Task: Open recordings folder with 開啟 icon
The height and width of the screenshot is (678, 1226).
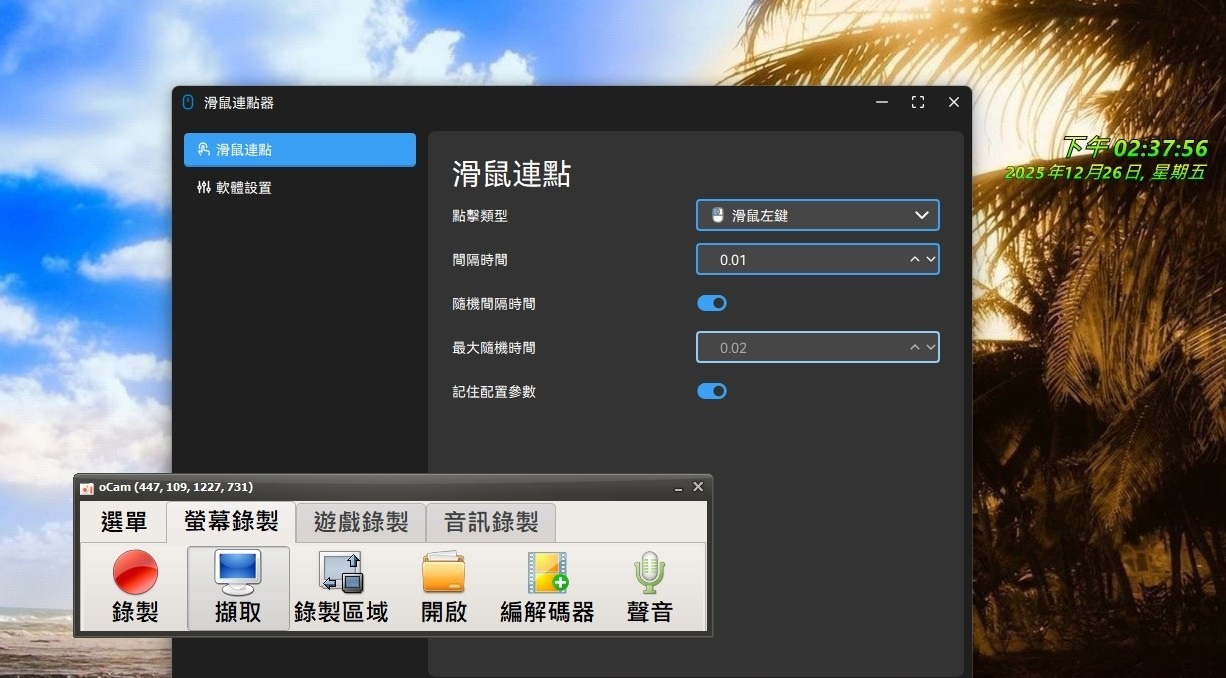Action: [443, 572]
